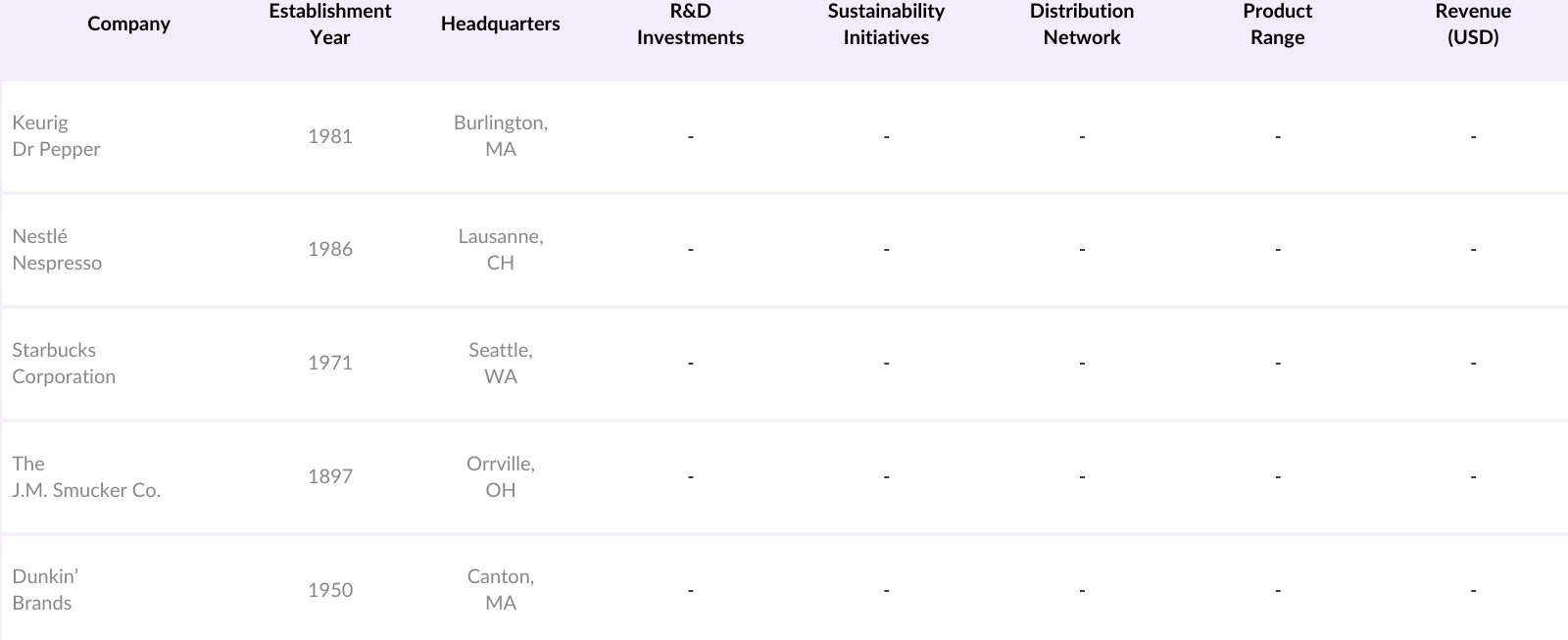This screenshot has height=640, width=1568.
Task: Click the Company column header
Action: (128, 25)
